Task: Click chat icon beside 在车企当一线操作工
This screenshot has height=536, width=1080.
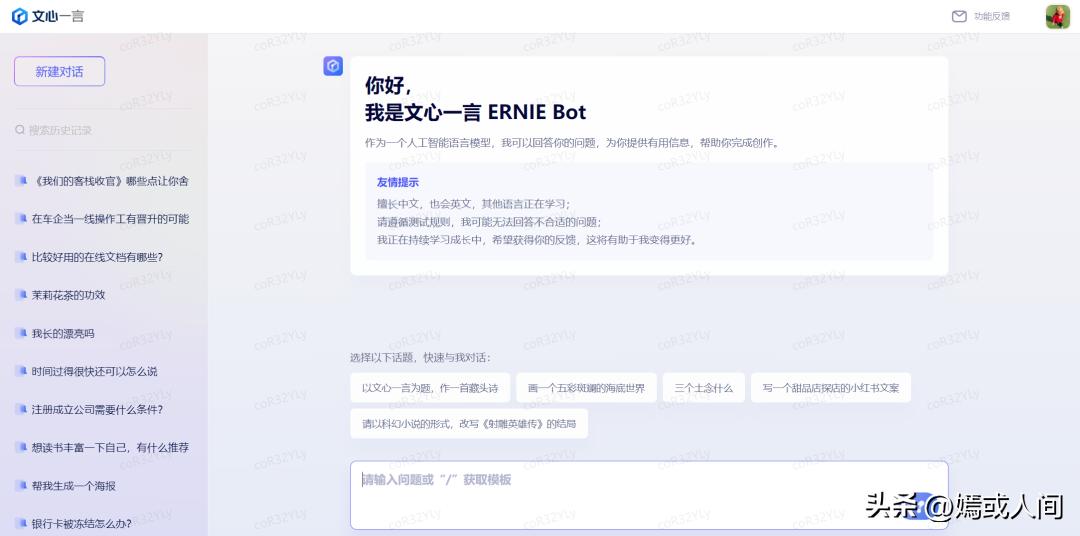Action: (21, 219)
